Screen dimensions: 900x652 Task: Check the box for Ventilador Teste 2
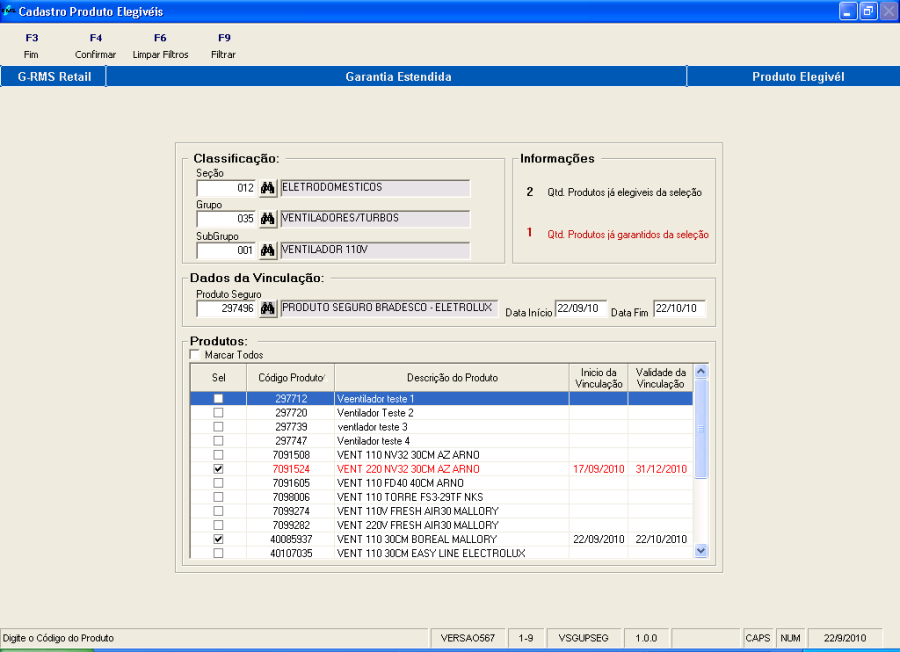(218, 413)
